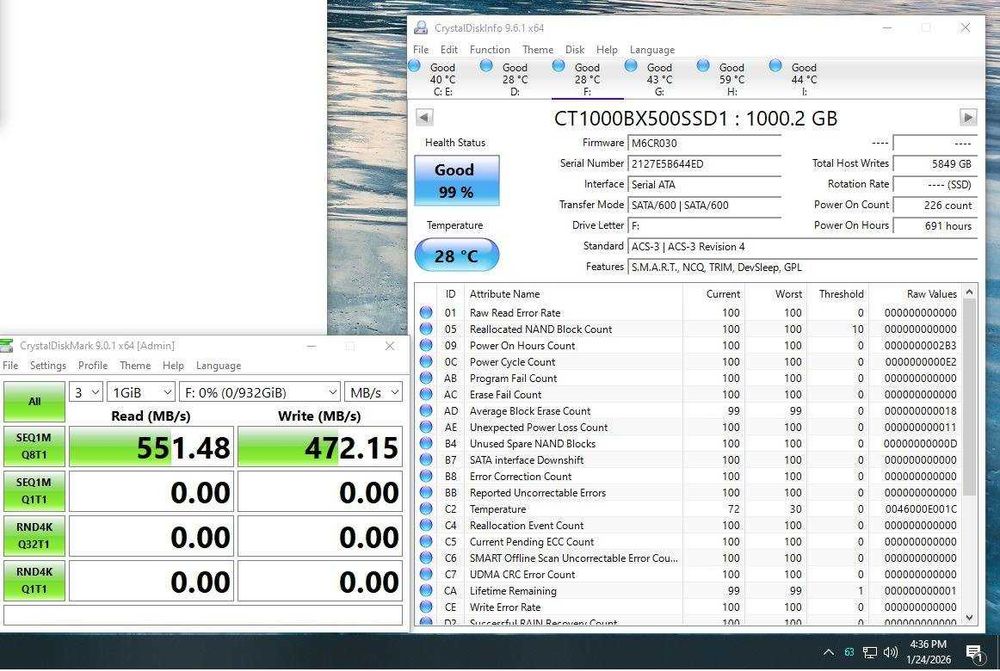Click the Serial Number field 2127E5B644ED
This screenshot has width=1000, height=671.
[x=704, y=164]
